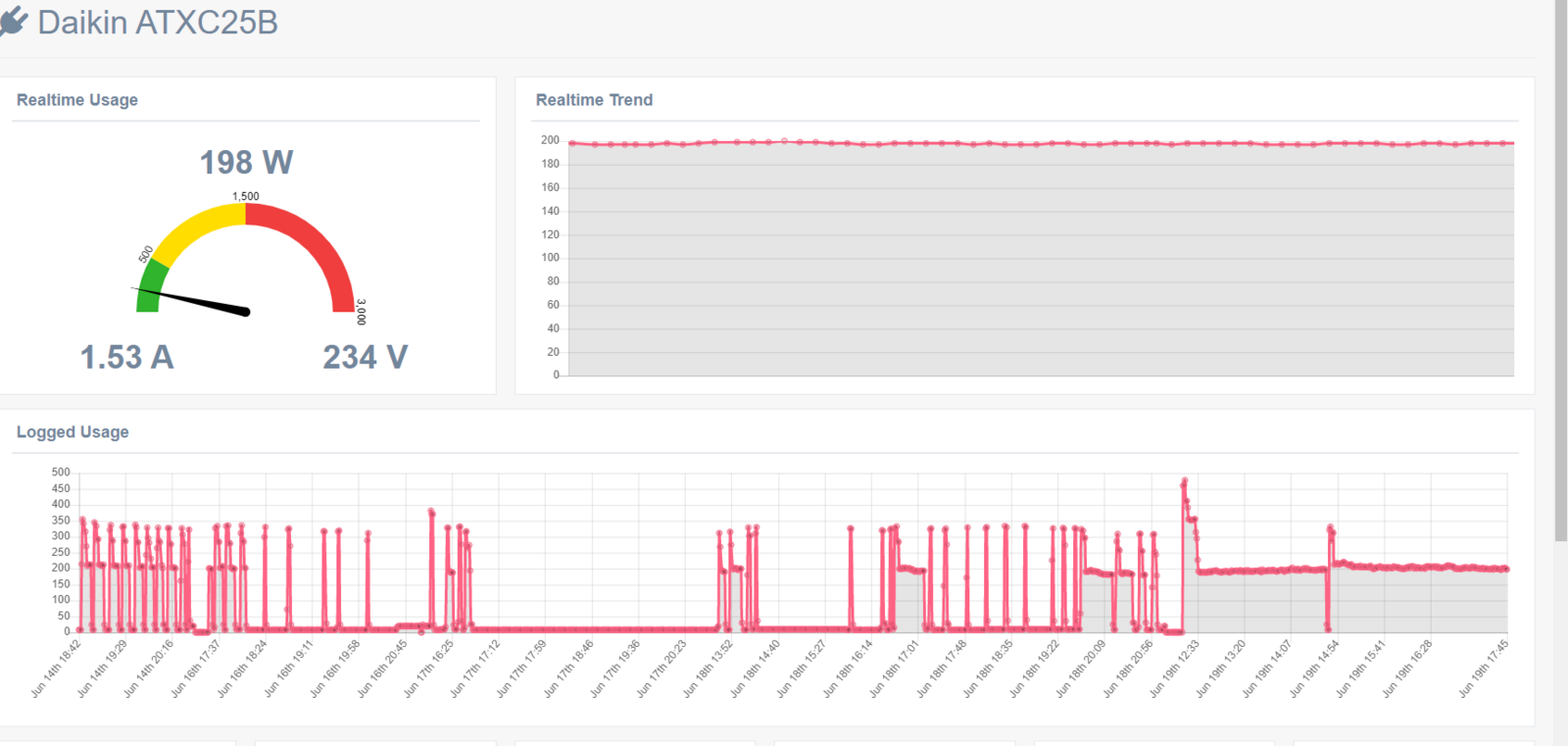The height and width of the screenshot is (746, 1568).
Task: Select the 1.53 A current reading
Action: [x=127, y=357]
